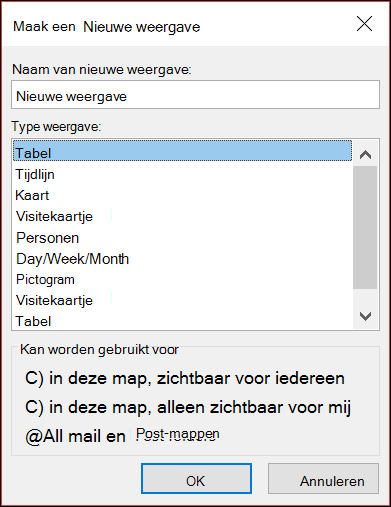The width and height of the screenshot is (391, 507).
Task: Select Tijdlijn in the view type list
Action: tap(182, 174)
